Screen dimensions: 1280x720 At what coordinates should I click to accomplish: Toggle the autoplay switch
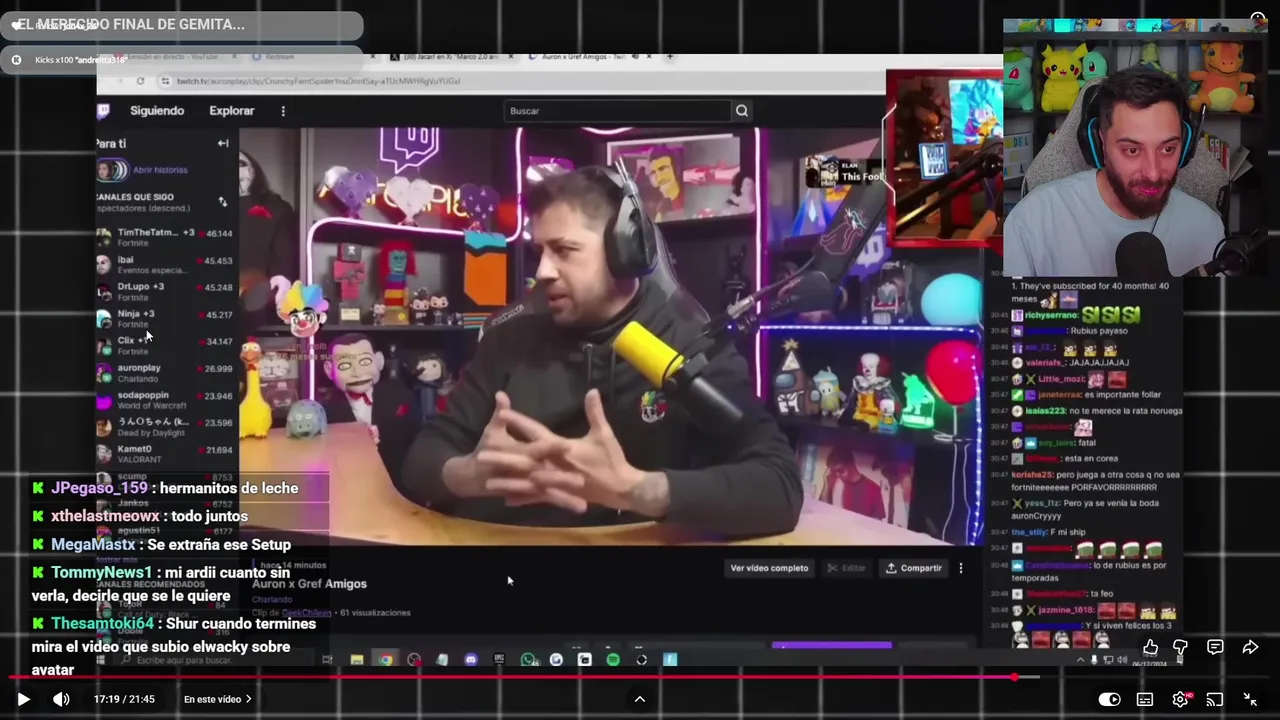point(1110,699)
